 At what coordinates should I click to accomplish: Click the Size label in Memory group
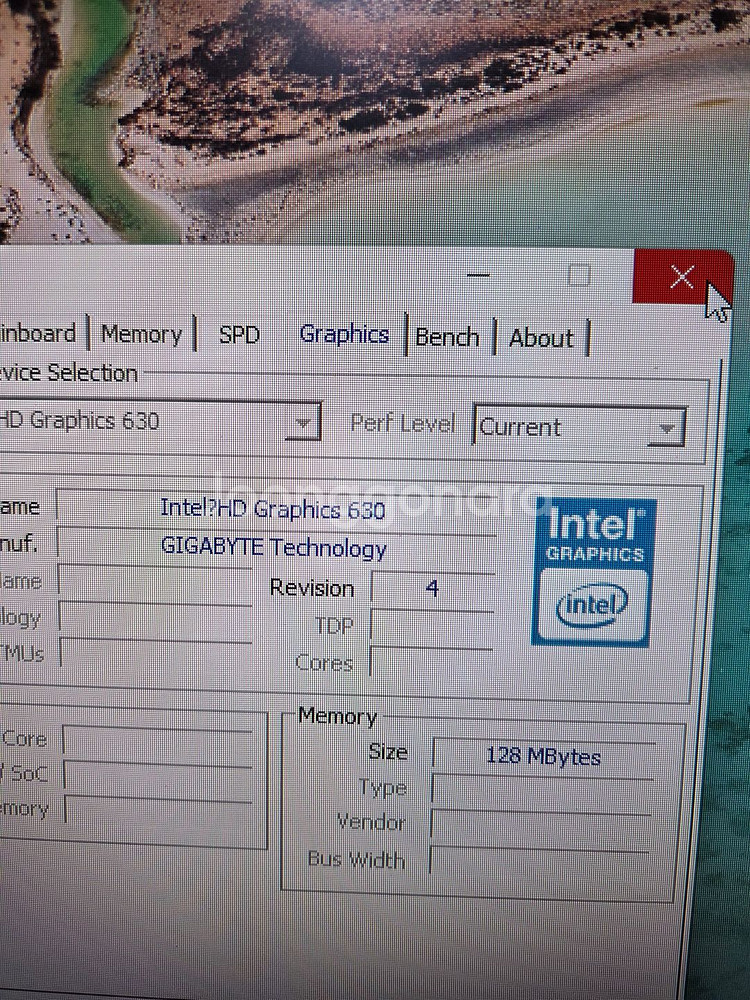pyautogui.click(x=388, y=751)
